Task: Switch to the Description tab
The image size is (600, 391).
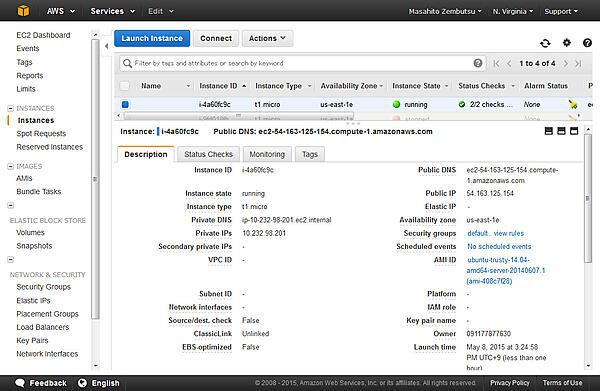Action: click(x=146, y=154)
